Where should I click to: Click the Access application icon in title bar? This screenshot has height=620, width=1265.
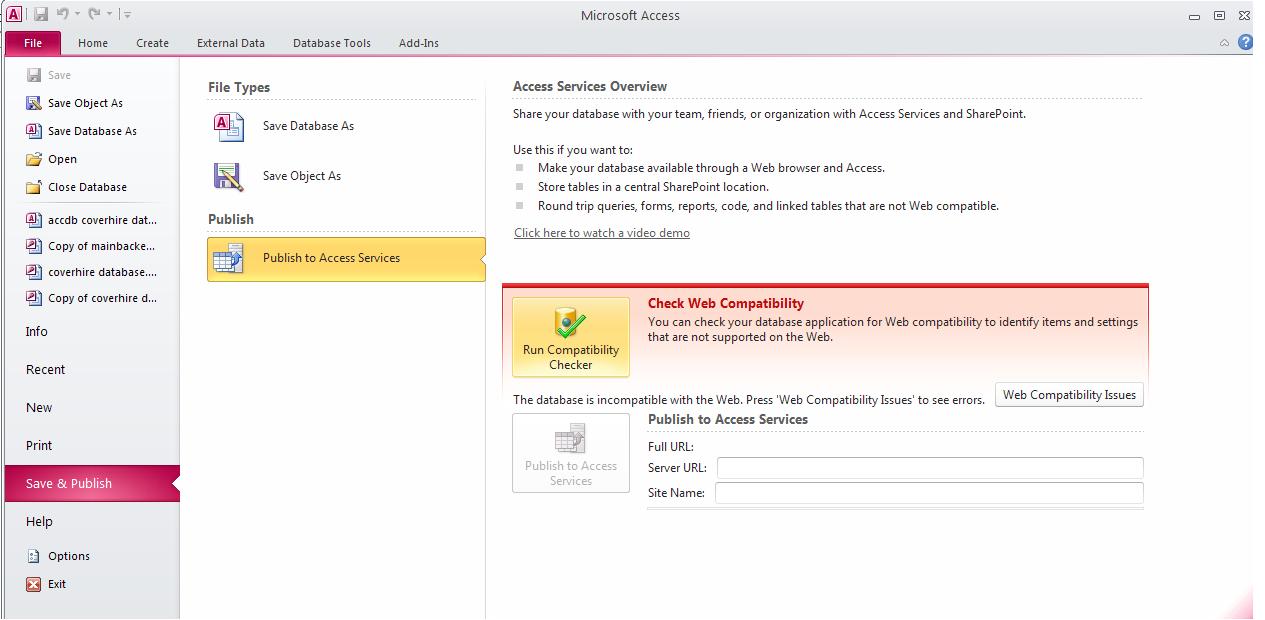coord(14,14)
